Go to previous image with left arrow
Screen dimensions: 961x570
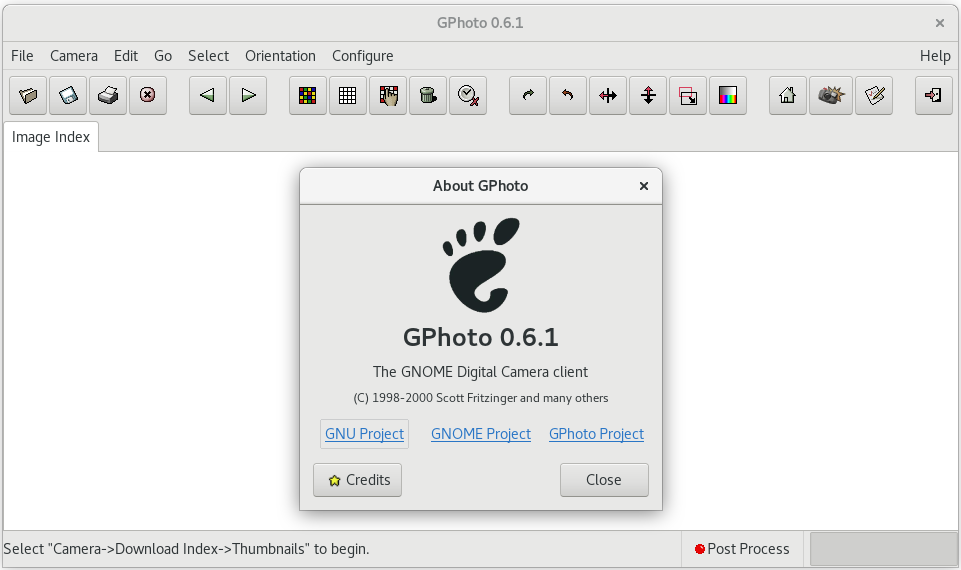208,96
